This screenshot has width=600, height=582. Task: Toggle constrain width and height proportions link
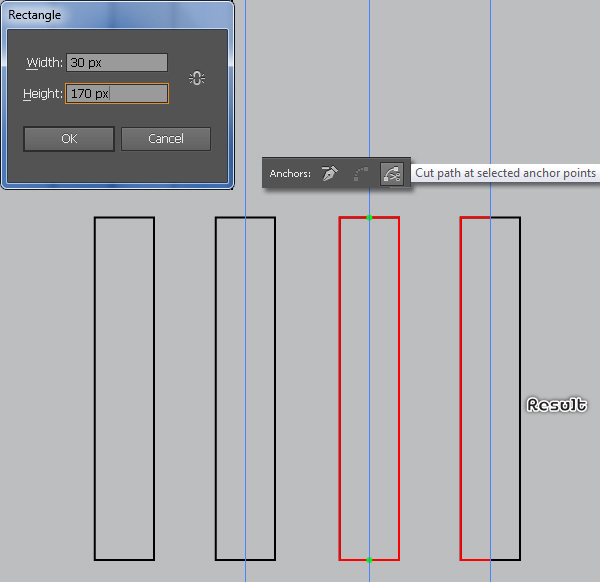click(x=197, y=78)
